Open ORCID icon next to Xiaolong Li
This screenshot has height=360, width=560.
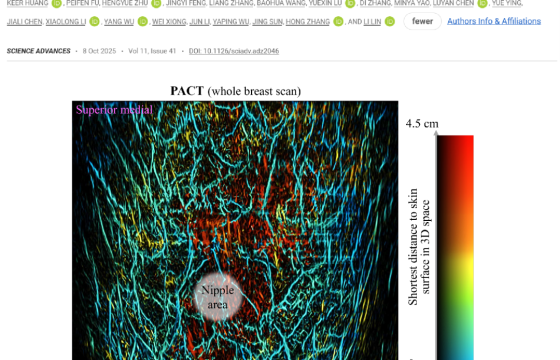[94, 21]
